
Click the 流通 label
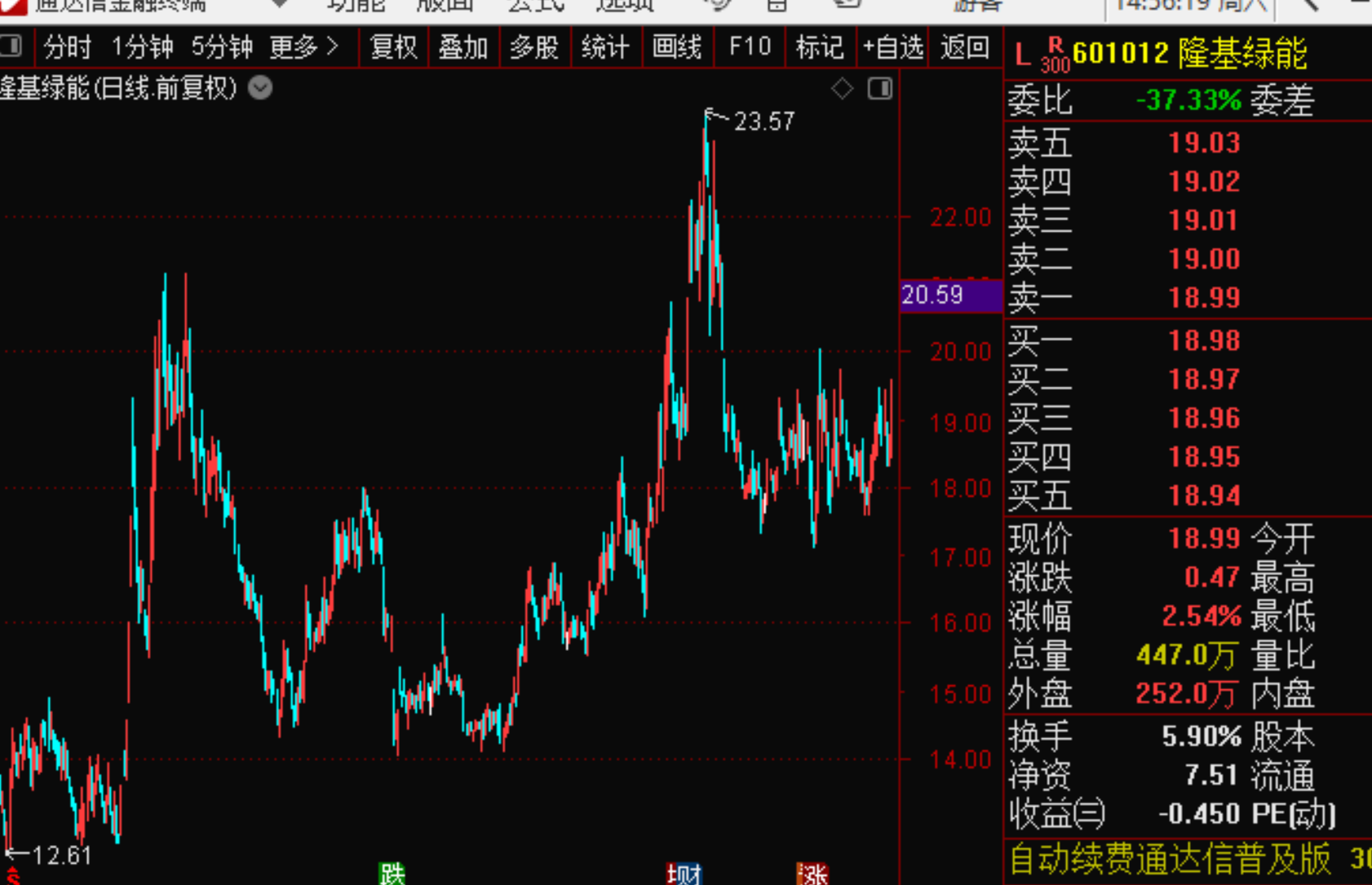coord(1283,776)
